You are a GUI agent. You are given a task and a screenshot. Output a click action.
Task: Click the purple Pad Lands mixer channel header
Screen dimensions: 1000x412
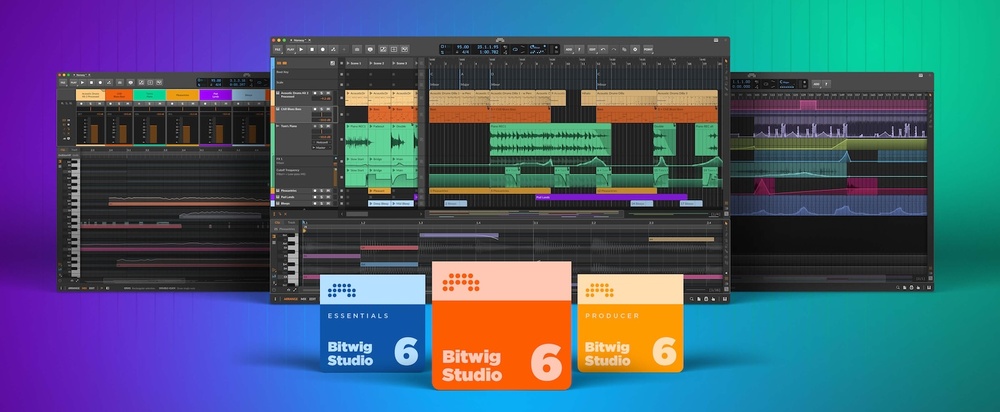pyautogui.click(x=215, y=95)
